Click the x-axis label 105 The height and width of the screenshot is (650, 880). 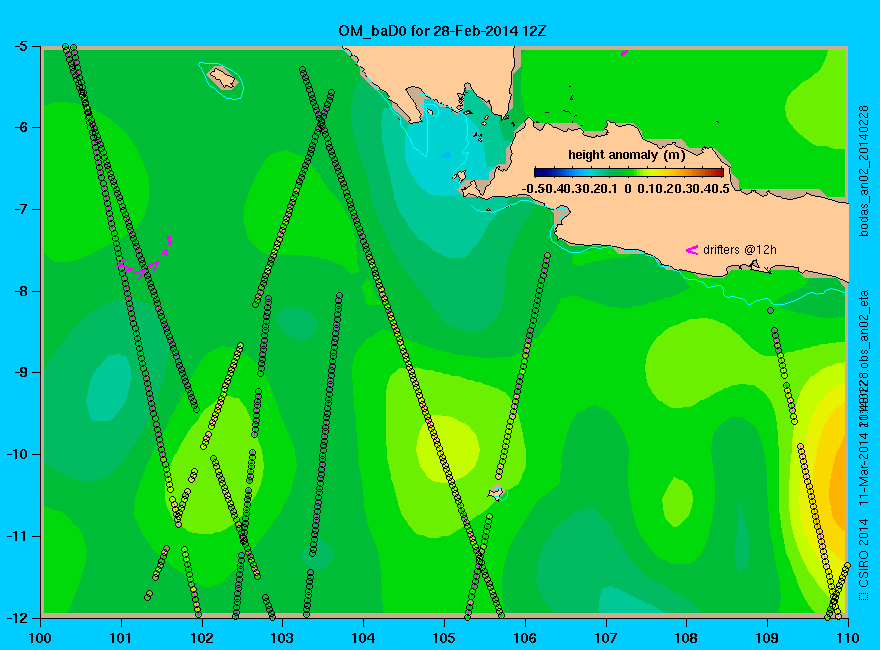click(444, 638)
